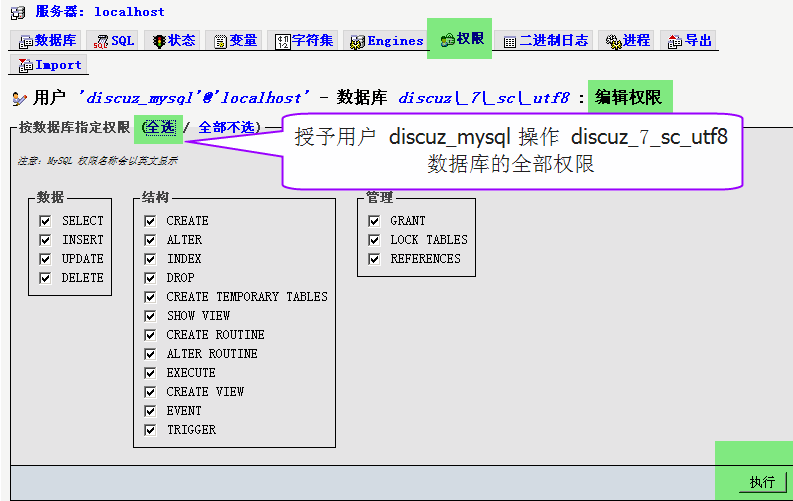
Task: Click the 变量 tab icon
Action: 221,41
